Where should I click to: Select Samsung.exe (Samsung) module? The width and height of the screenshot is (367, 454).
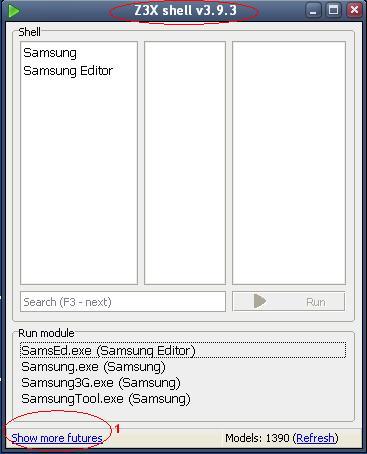(93, 367)
